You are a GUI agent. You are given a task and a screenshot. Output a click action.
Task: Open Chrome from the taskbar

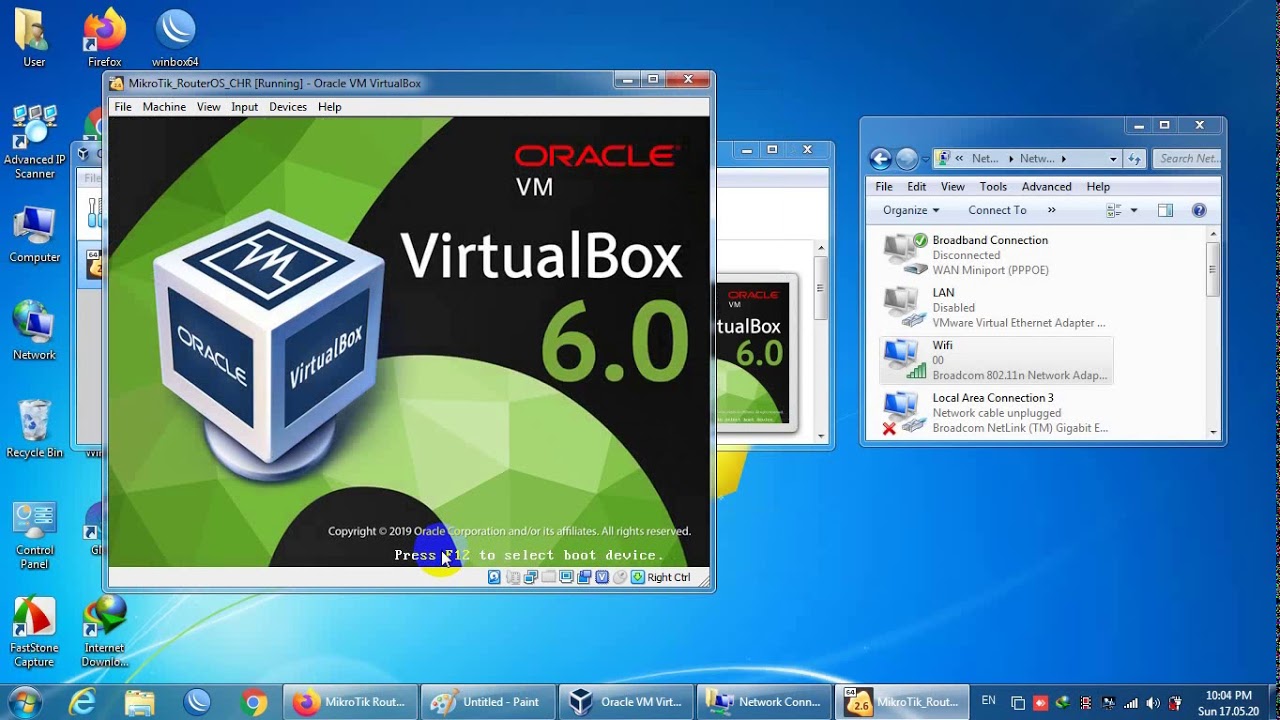coord(254,702)
